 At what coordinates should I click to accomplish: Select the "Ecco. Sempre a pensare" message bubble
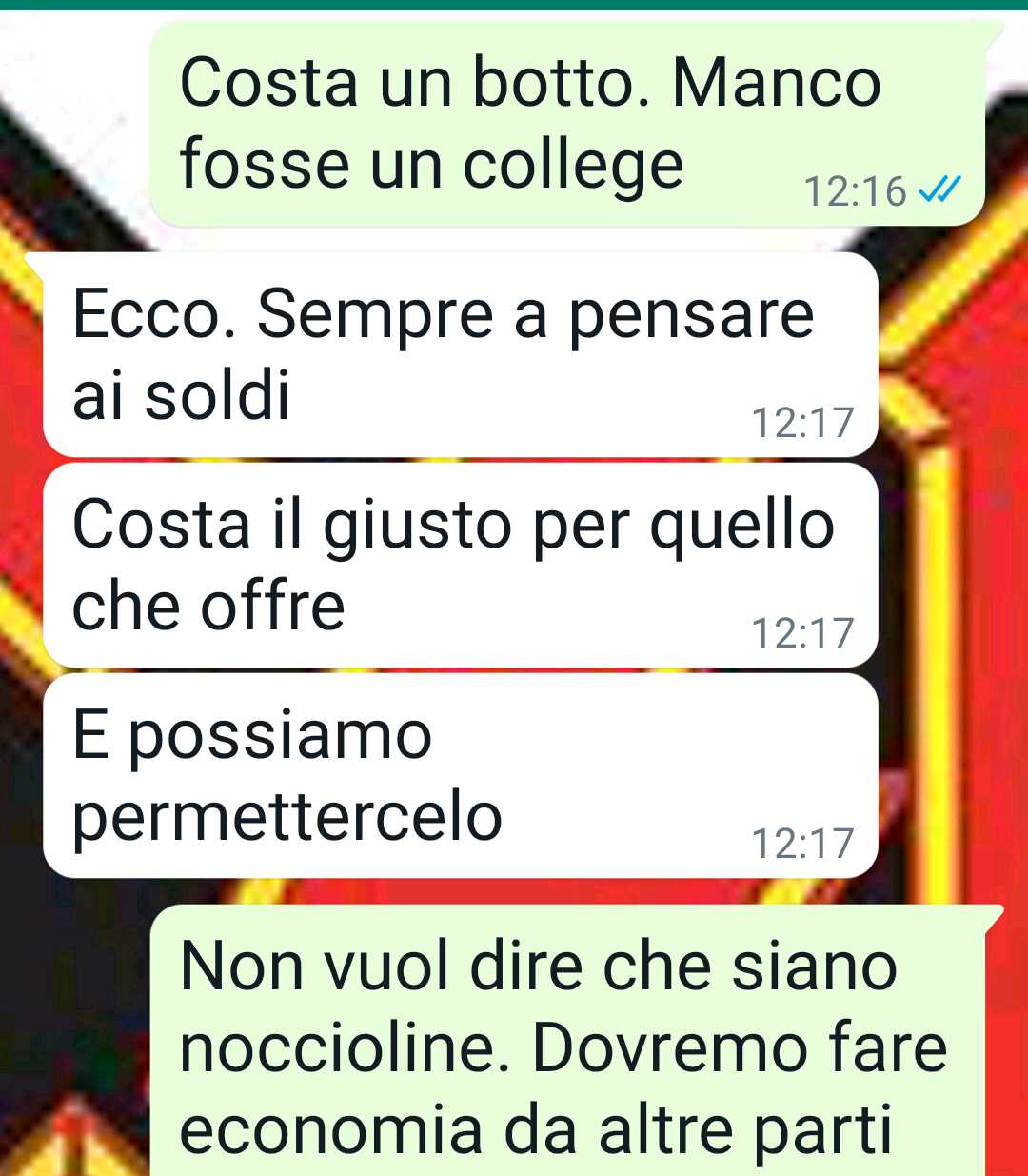tap(461, 354)
